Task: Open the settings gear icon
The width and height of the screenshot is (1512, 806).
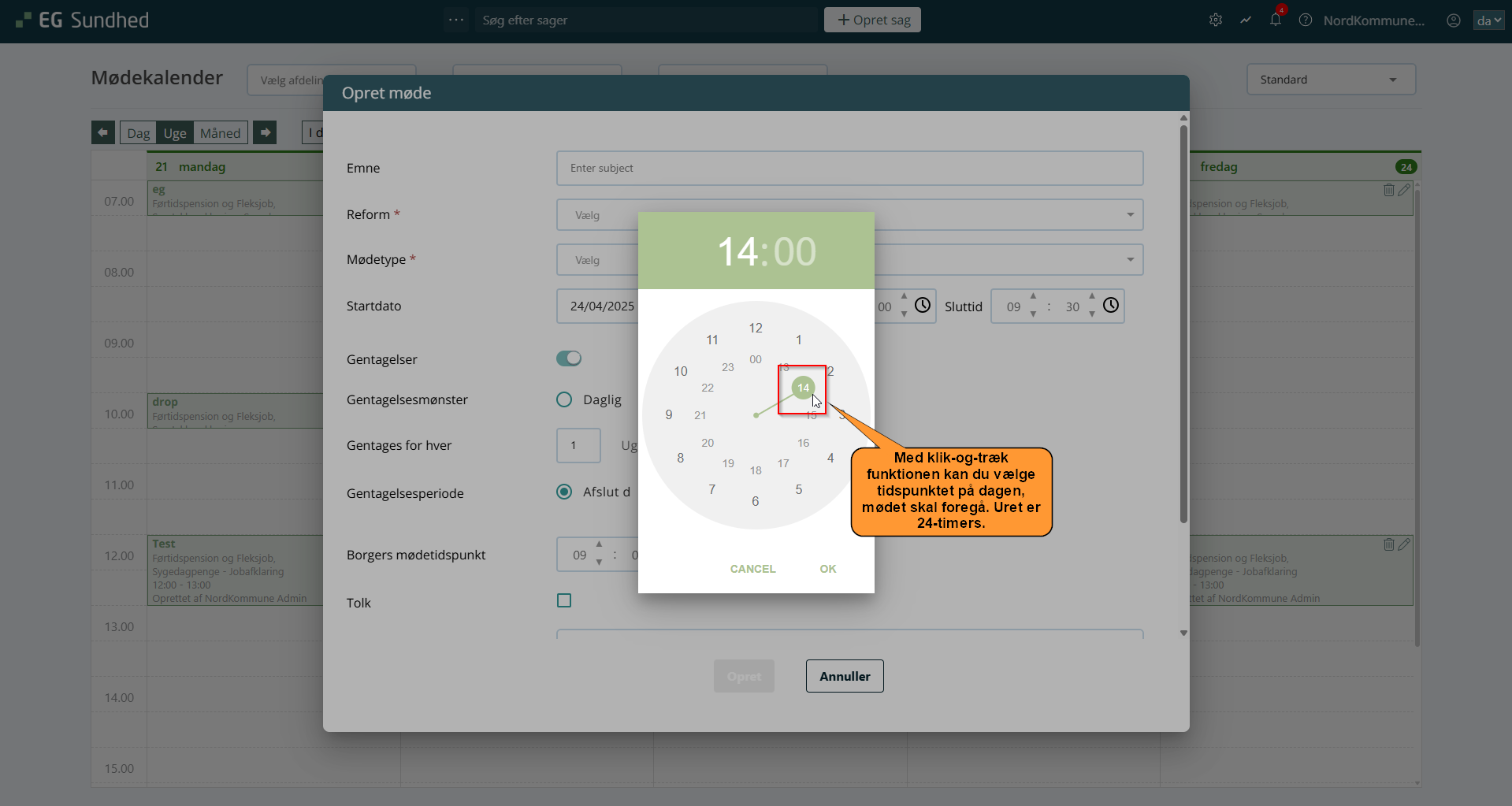Action: (x=1216, y=20)
